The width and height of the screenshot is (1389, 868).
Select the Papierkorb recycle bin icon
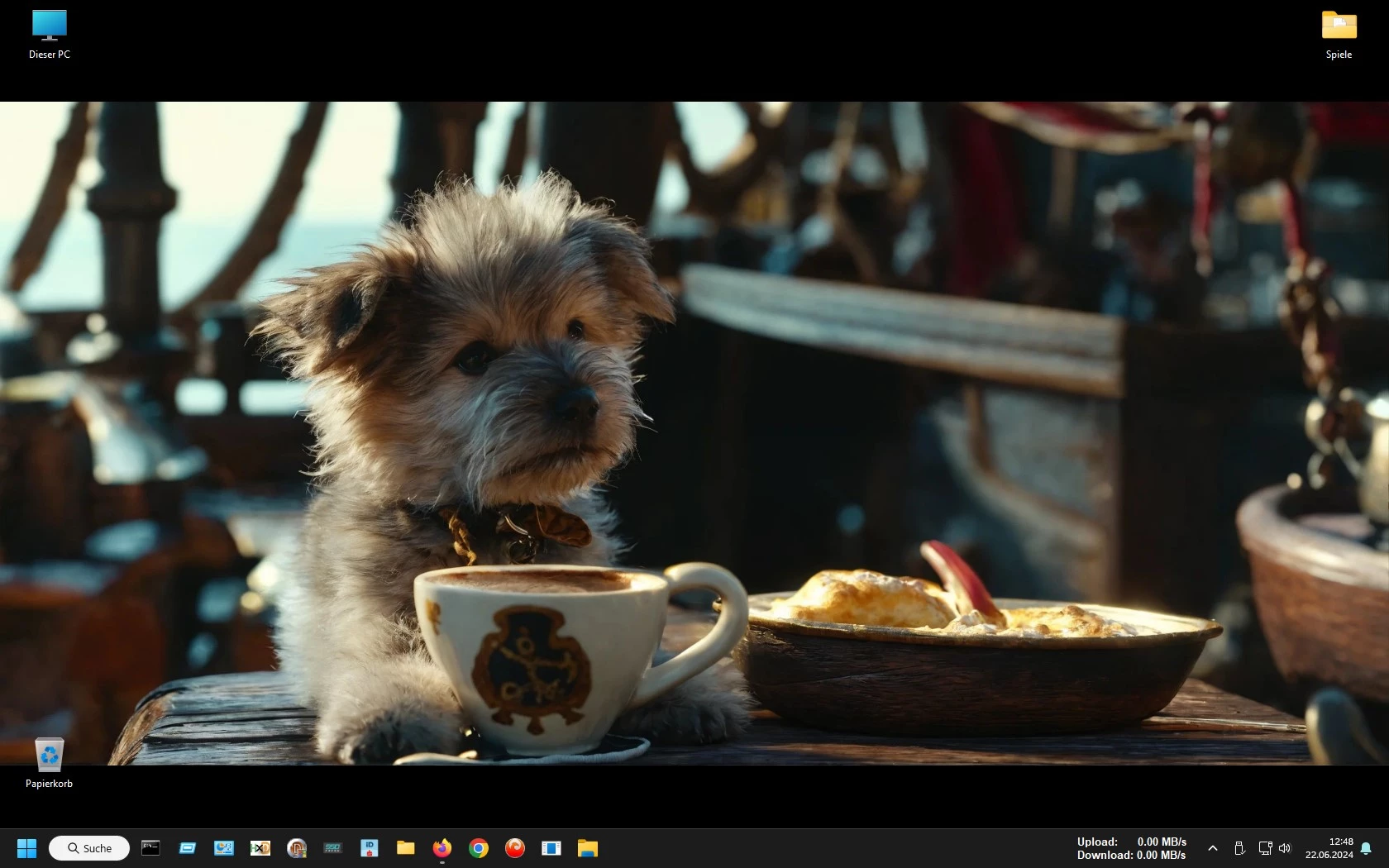[x=50, y=763]
